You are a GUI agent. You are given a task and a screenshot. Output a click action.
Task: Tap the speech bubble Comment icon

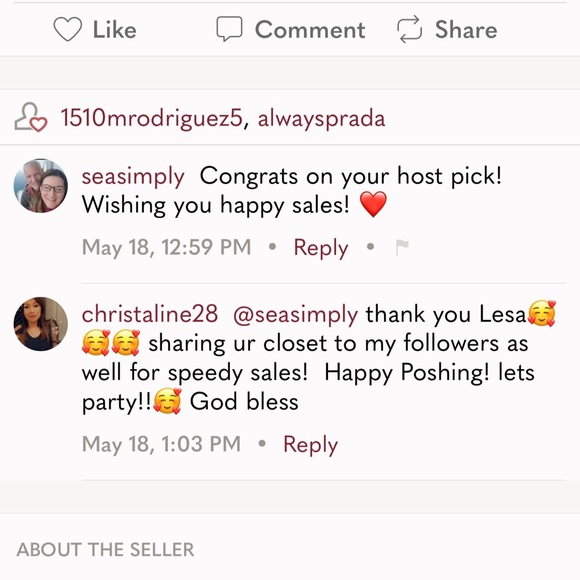coord(229,29)
